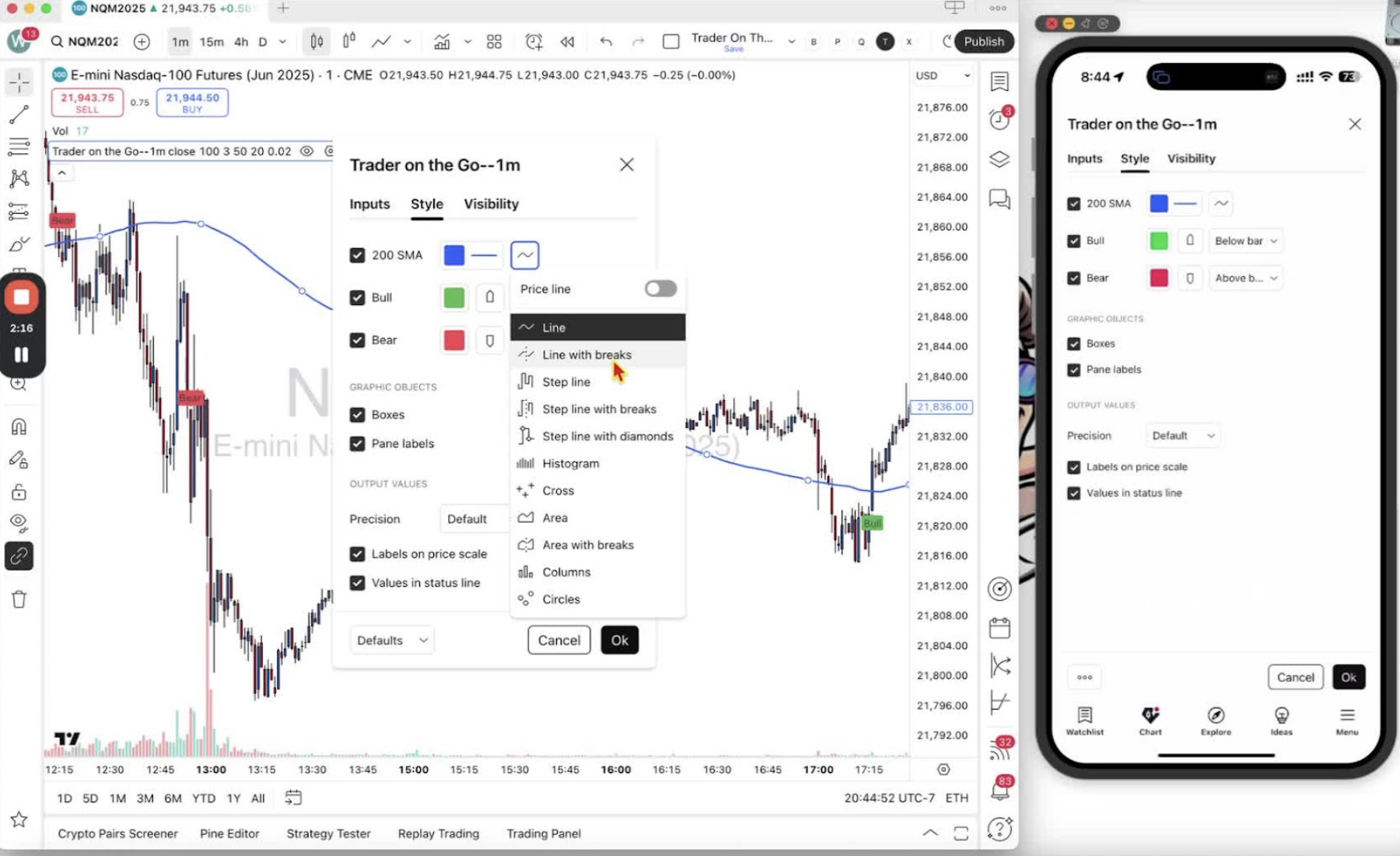Open the patterns tool in left toolbar
1400x856 pixels.
[x=19, y=178]
